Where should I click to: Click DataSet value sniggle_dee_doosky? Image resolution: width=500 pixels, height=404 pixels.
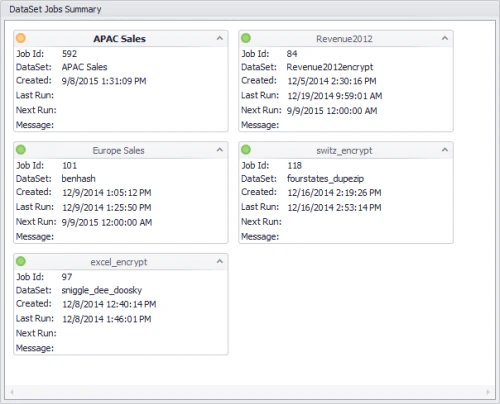(102, 290)
